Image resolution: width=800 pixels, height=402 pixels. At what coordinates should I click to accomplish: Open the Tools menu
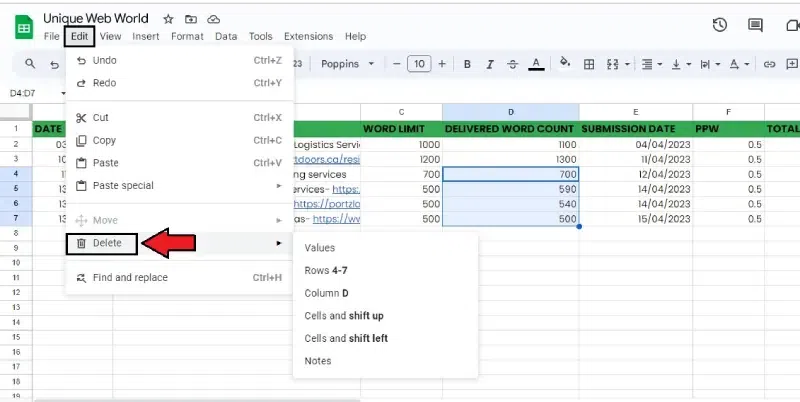point(260,36)
